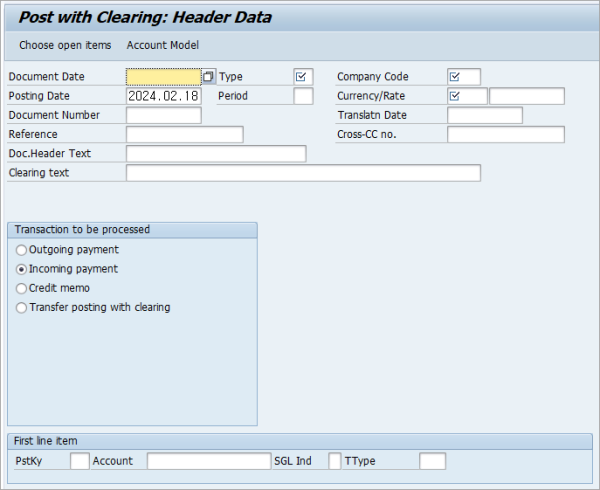Select Outgoing payment radio button

(21, 250)
